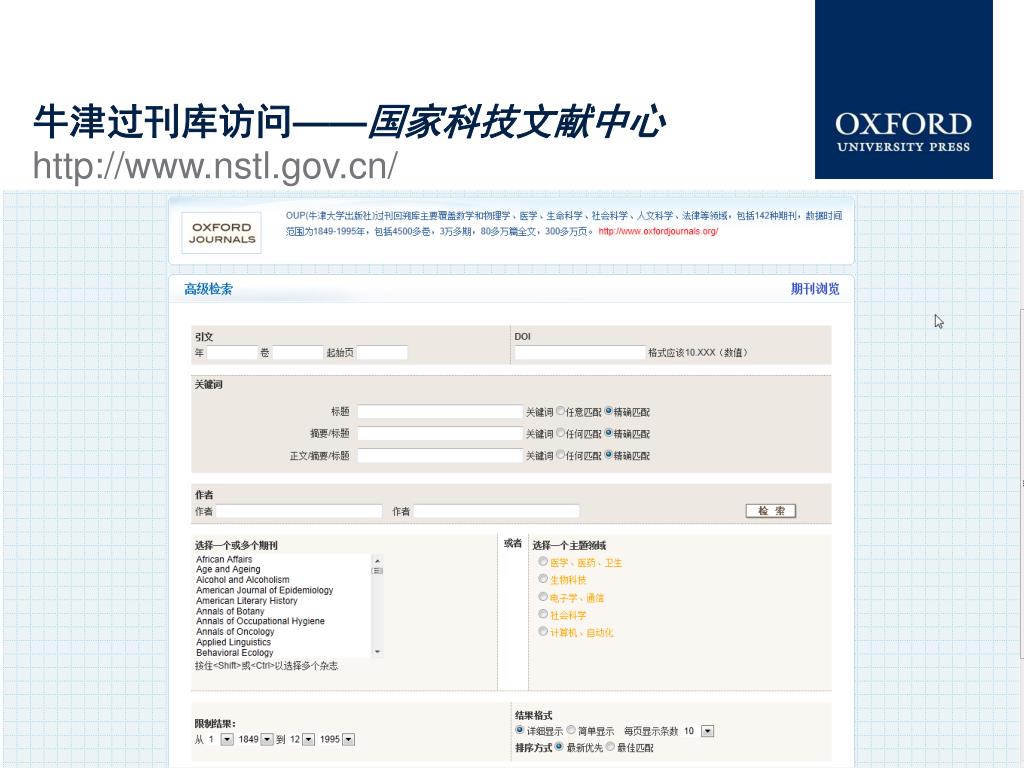Click the Oxford Journals logo

click(x=221, y=232)
